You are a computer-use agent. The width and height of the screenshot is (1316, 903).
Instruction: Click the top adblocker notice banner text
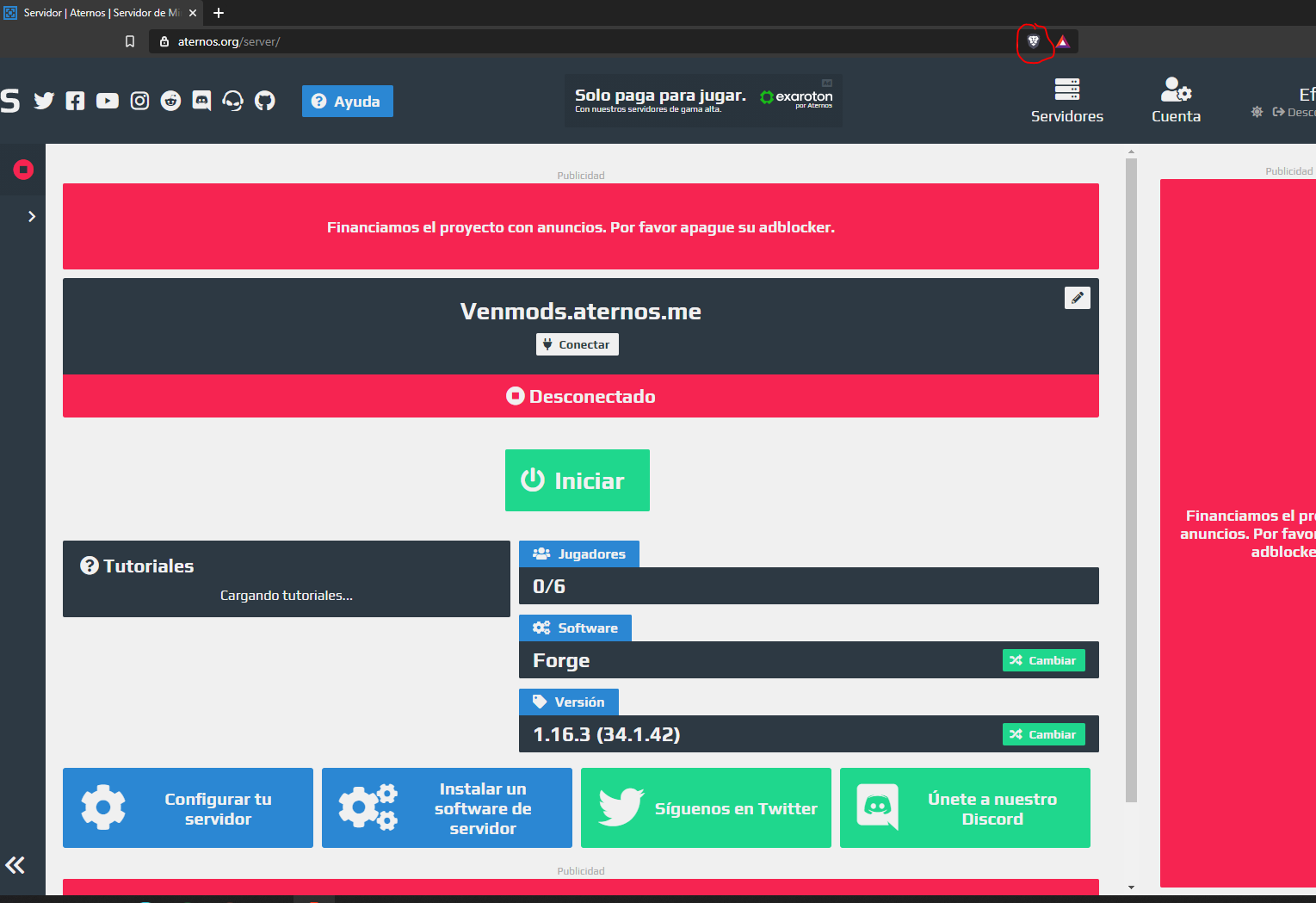[x=581, y=227]
